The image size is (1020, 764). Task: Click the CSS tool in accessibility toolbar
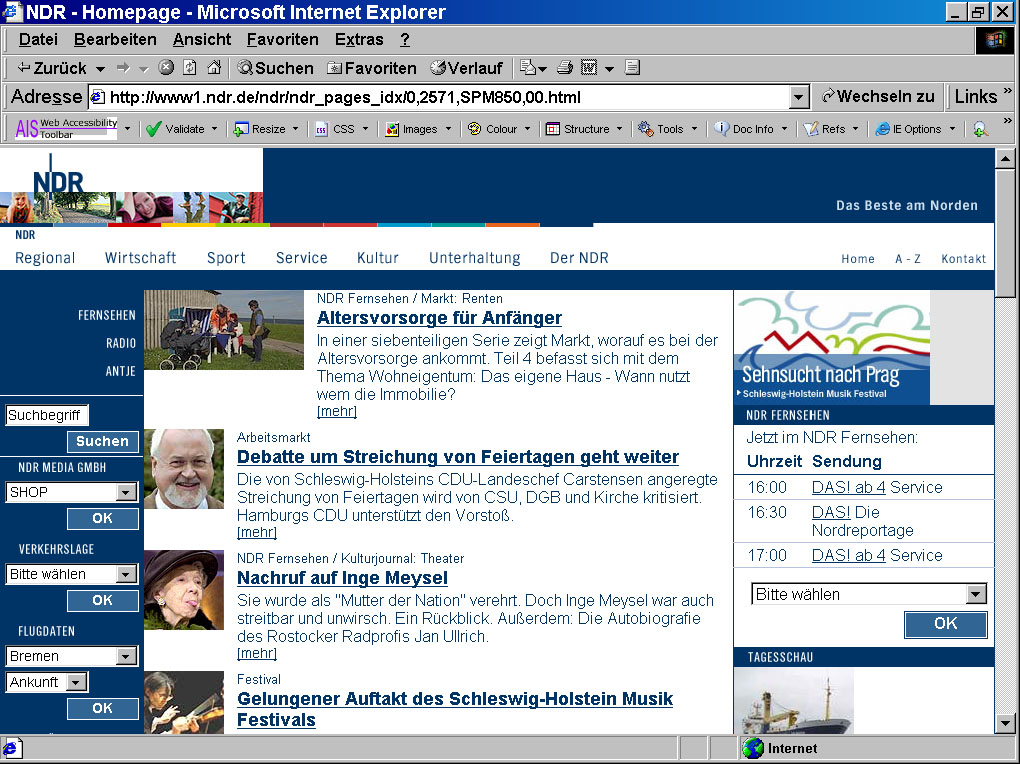[336, 129]
